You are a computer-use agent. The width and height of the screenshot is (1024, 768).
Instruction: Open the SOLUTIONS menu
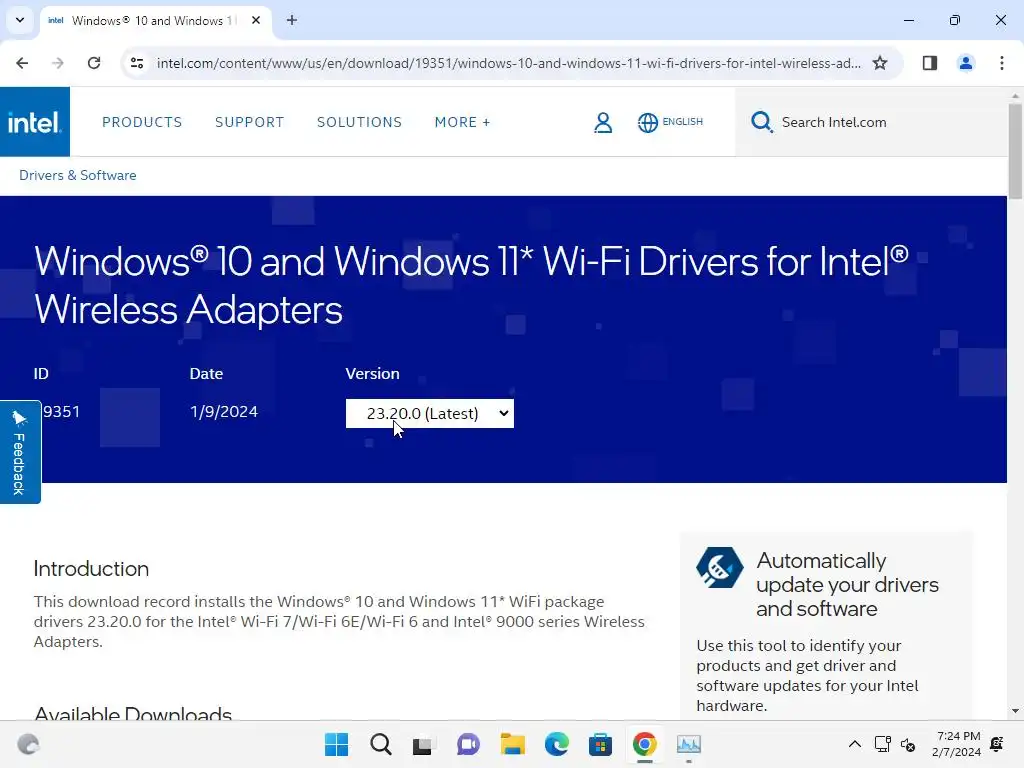pyautogui.click(x=359, y=122)
